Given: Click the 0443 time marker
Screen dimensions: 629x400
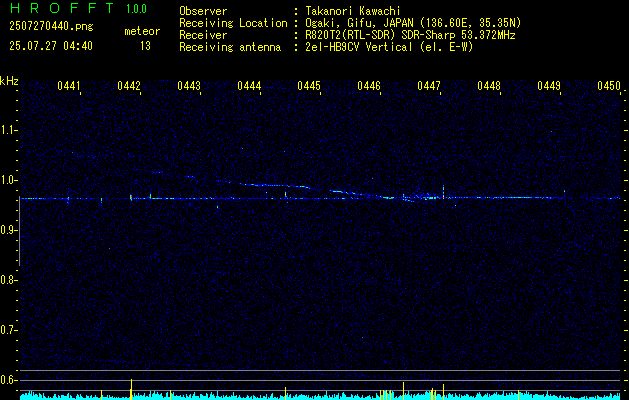Looking at the screenshot, I should click(189, 86).
